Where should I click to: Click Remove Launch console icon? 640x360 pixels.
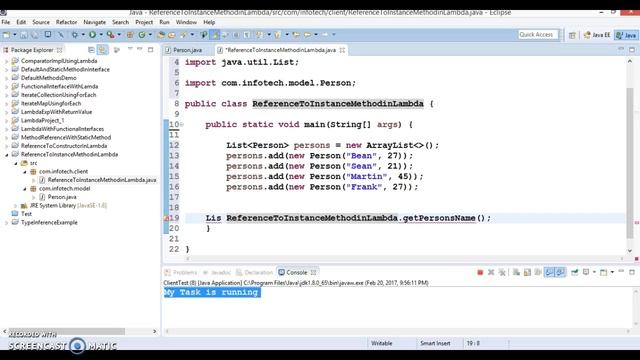[x=491, y=272]
